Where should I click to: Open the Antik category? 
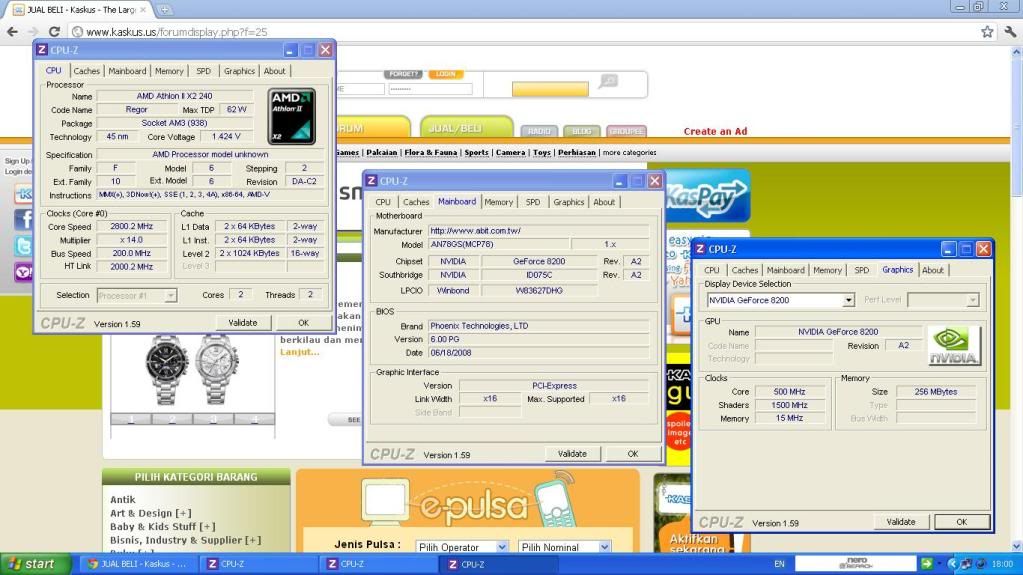coord(123,499)
